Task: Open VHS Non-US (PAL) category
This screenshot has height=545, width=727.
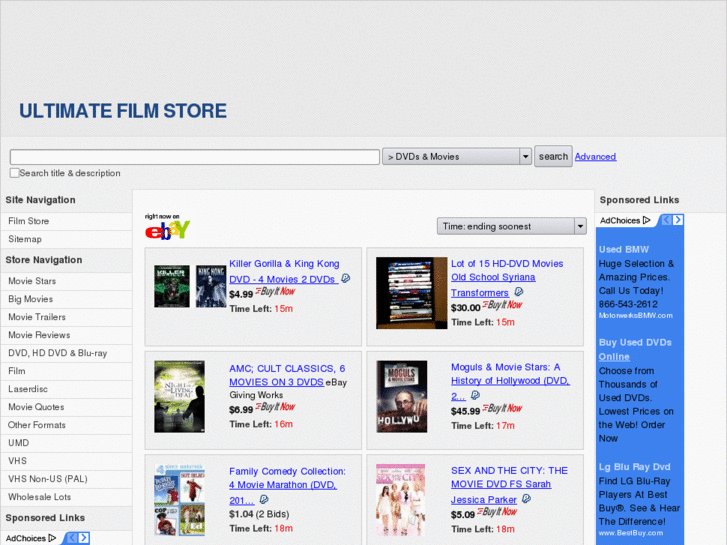Action: (48, 479)
